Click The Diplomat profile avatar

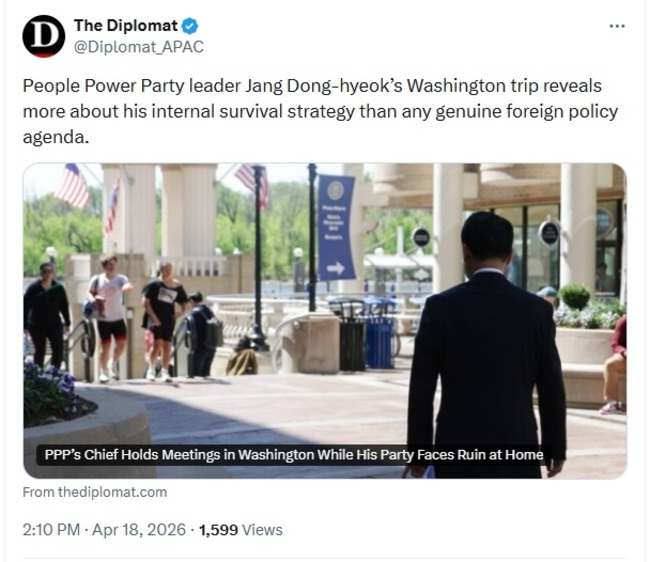(x=44, y=36)
